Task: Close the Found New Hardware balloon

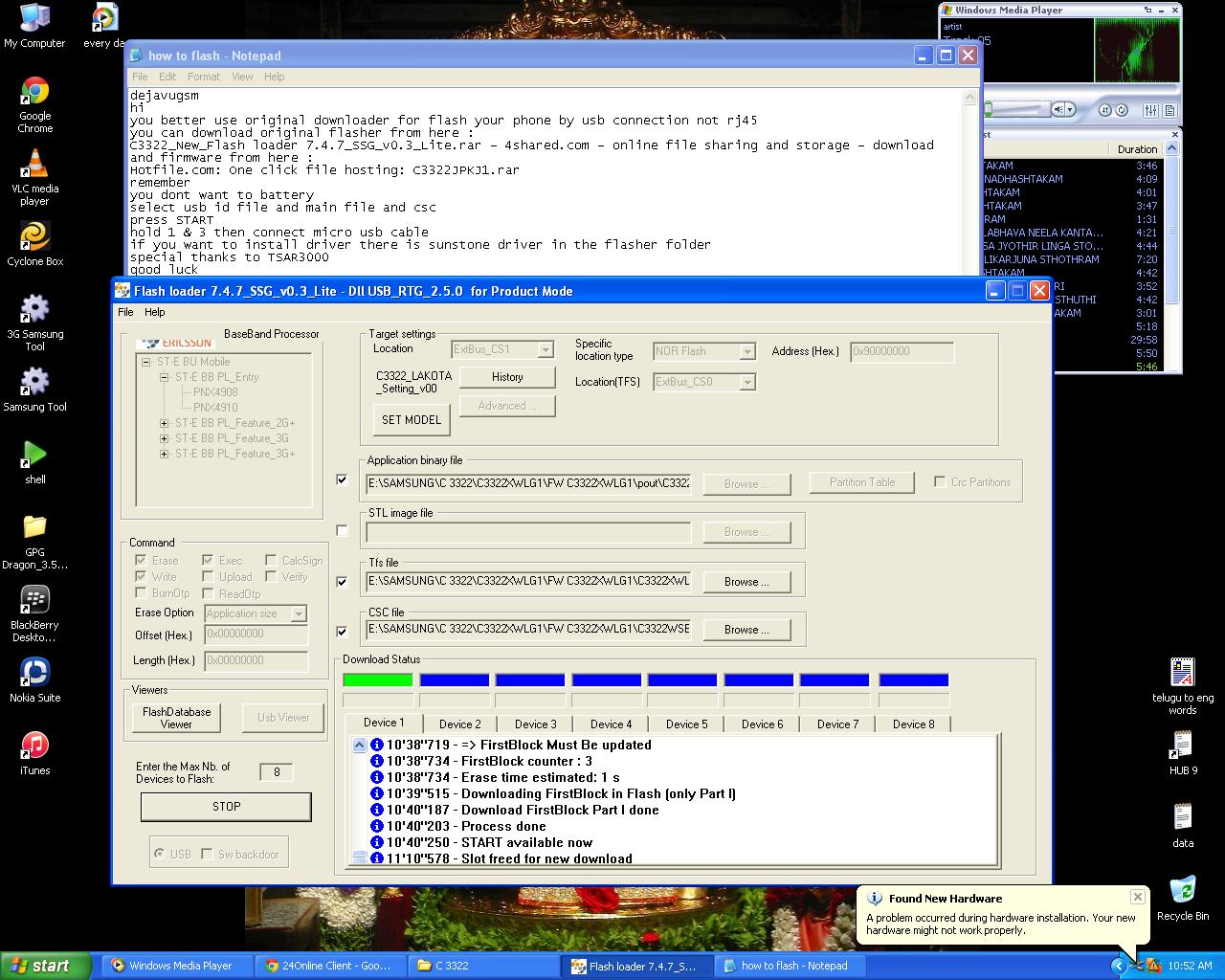Action: [1137, 897]
